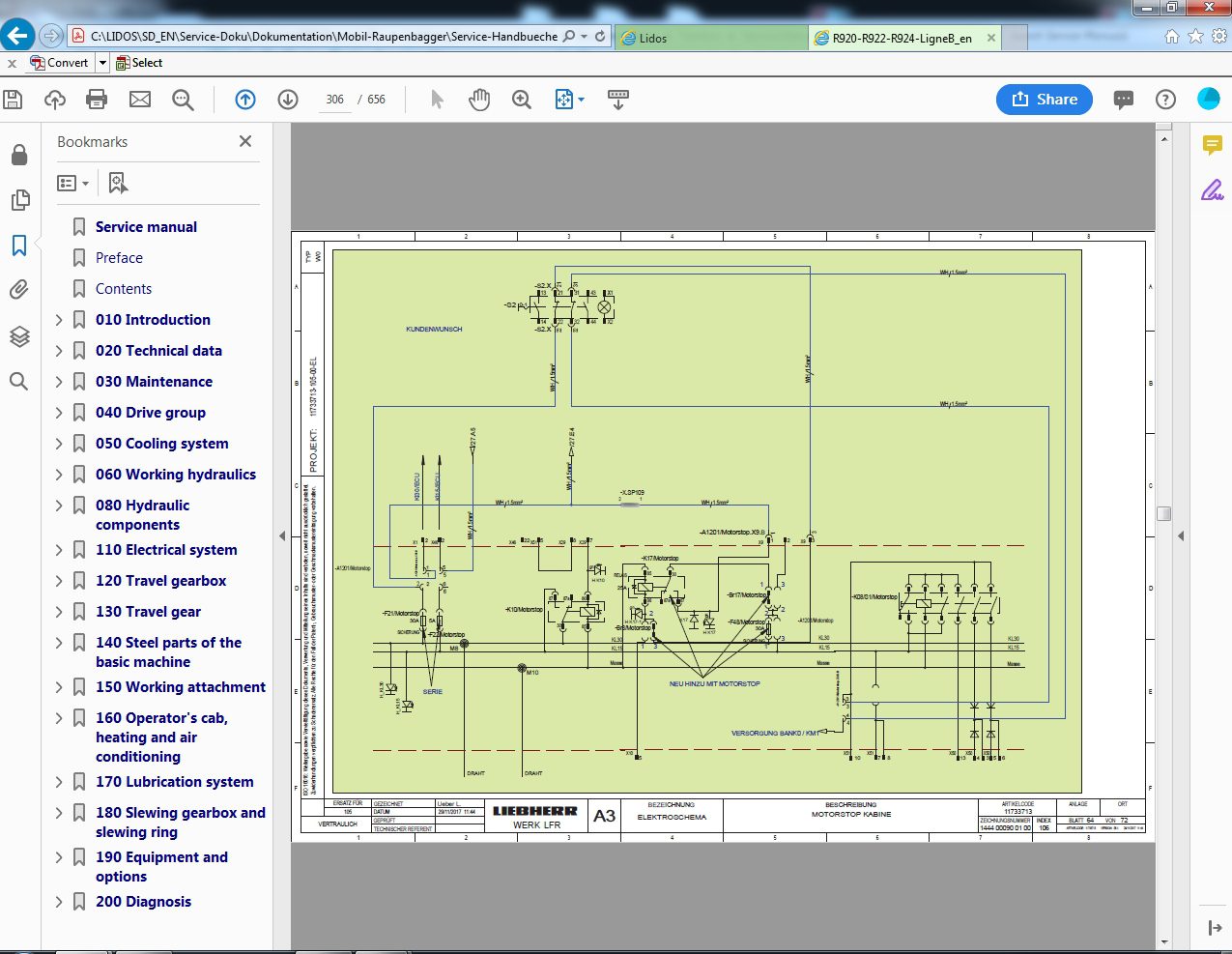Save the PDF with the floppy icon
Image resolution: width=1232 pixels, height=954 pixels.
(x=13, y=100)
